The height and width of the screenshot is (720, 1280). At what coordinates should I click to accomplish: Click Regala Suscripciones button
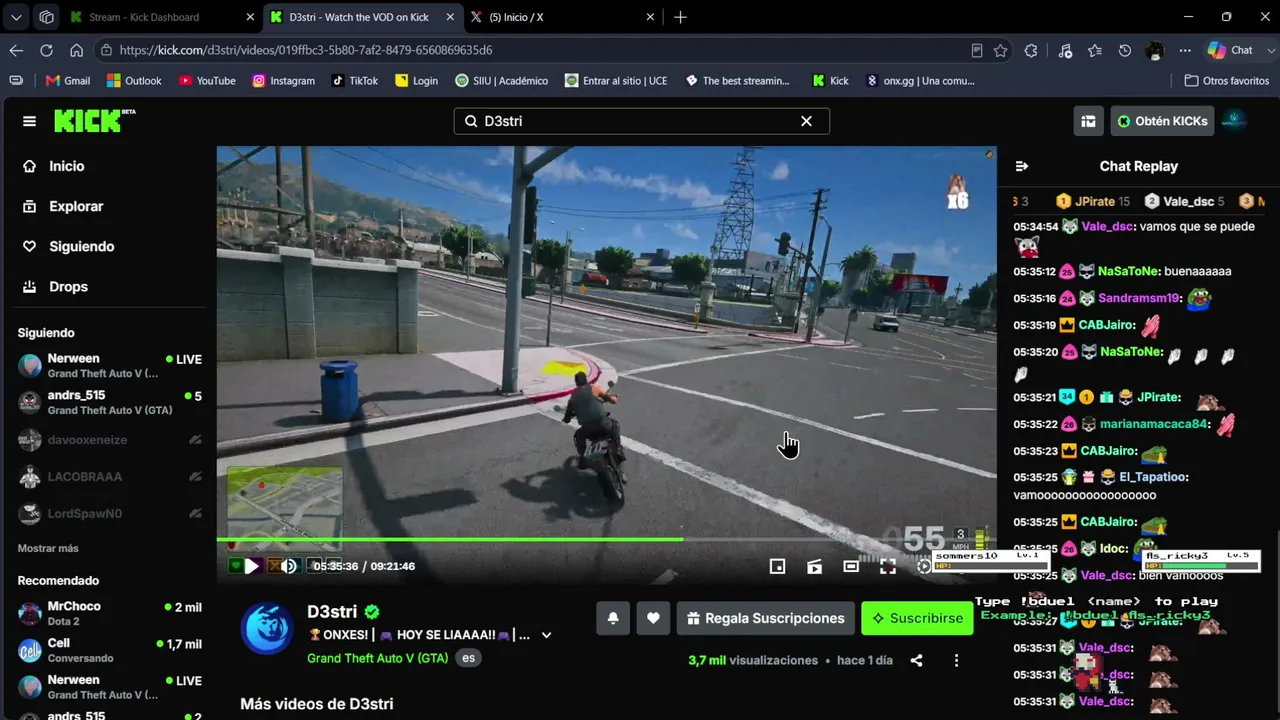click(x=765, y=618)
